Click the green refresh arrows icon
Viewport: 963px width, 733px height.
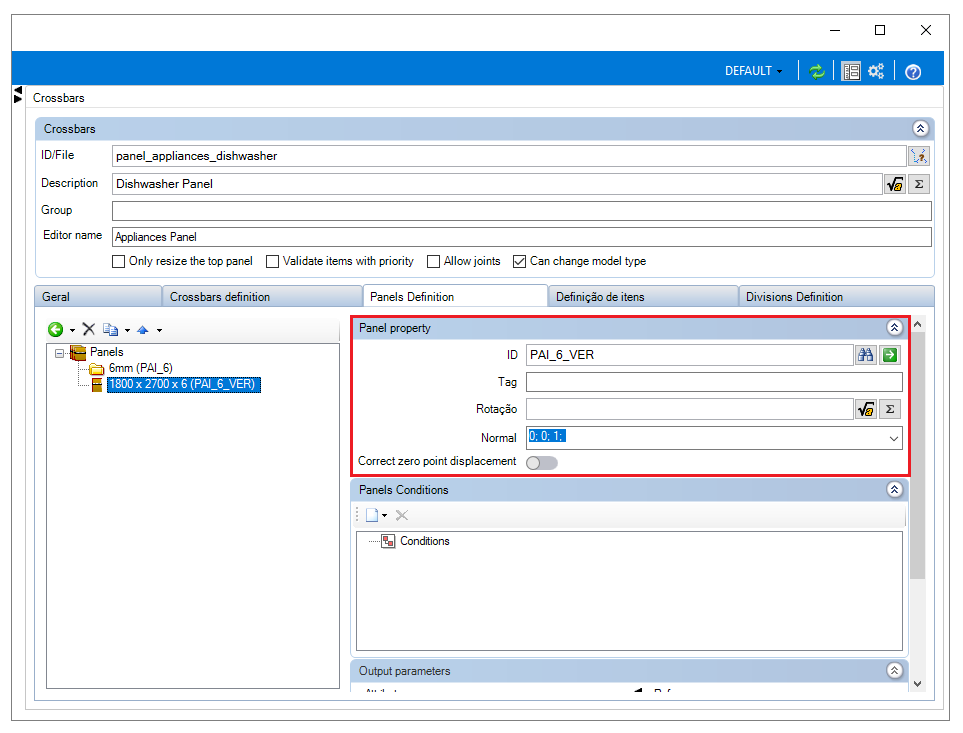pyautogui.click(x=816, y=71)
